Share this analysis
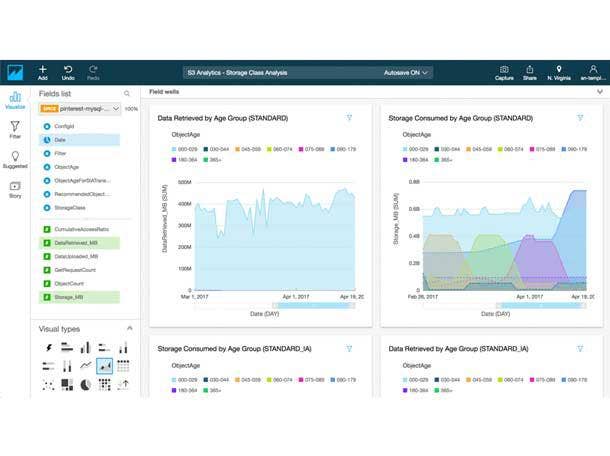 point(529,72)
